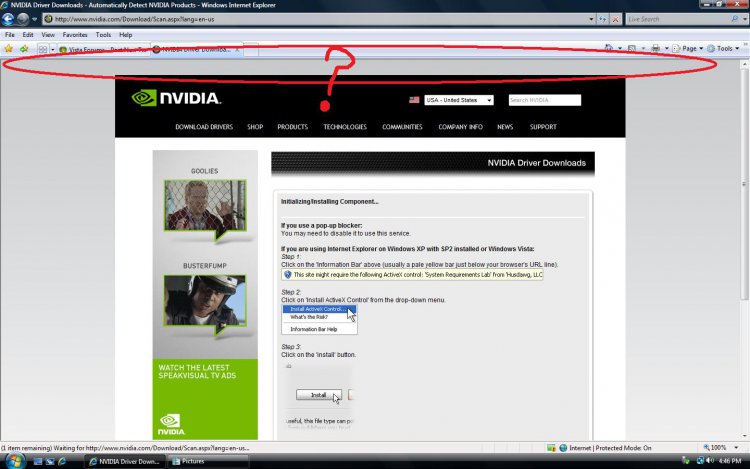Open the Edit menu
Image resolution: width=750 pixels, height=469 pixels.
[x=28, y=35]
